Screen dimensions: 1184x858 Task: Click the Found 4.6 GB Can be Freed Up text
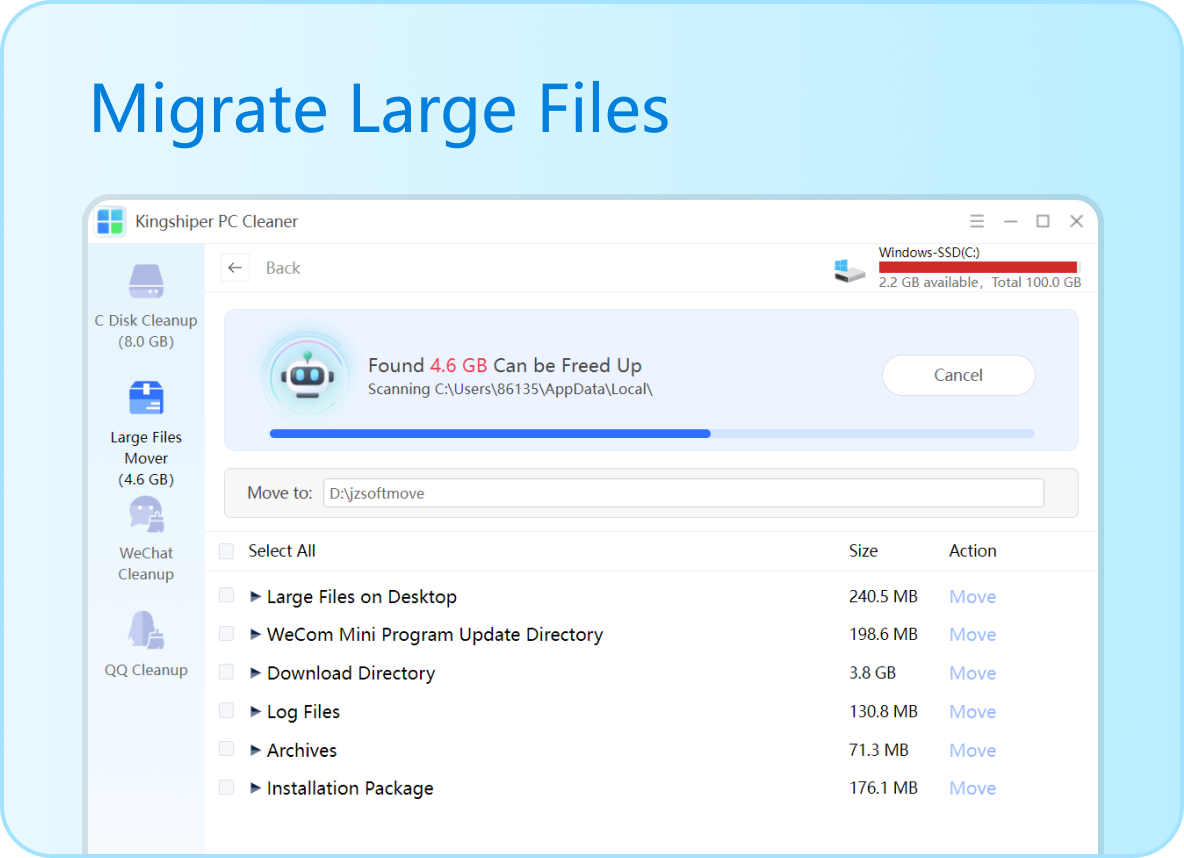tap(505, 366)
